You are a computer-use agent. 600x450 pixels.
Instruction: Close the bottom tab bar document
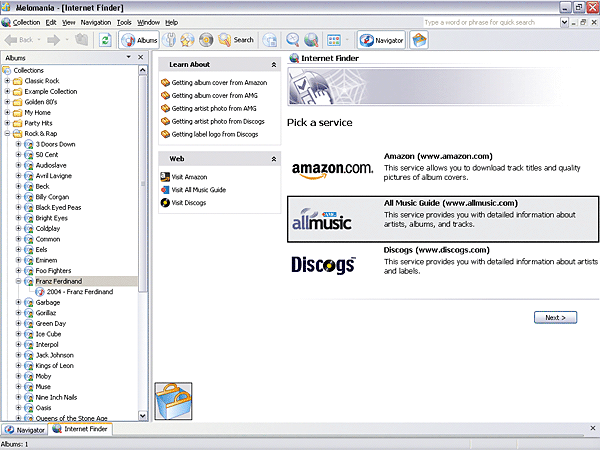pyautogui.click(x=592, y=428)
